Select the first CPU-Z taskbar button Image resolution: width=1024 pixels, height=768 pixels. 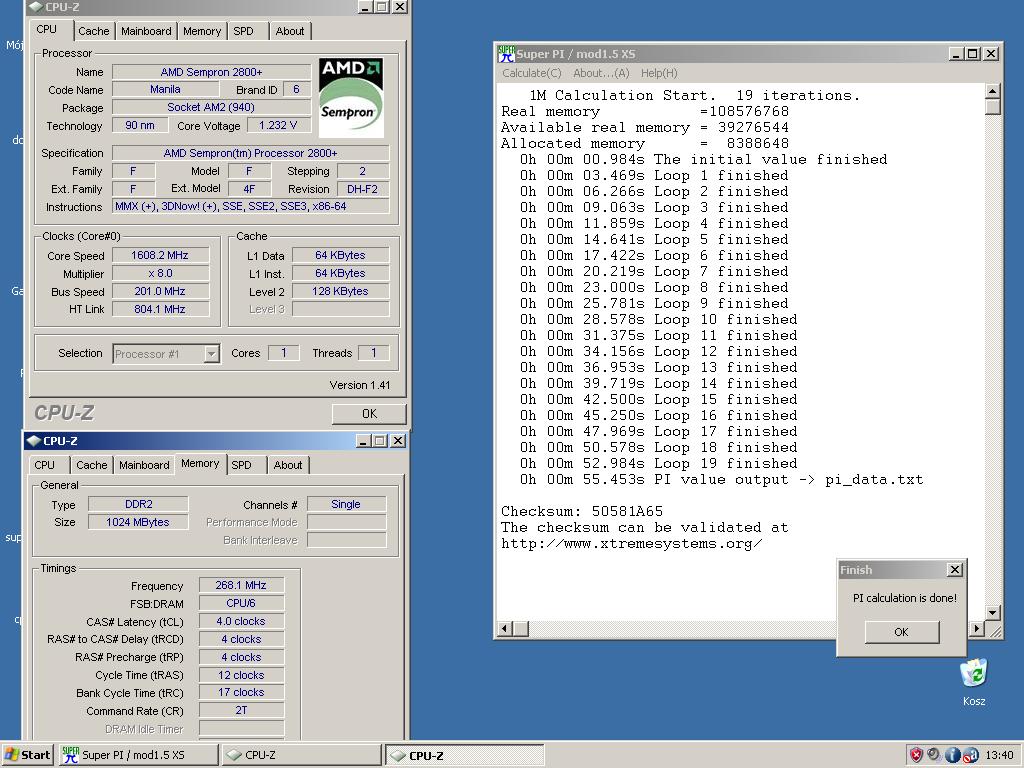pyautogui.click(x=301, y=755)
